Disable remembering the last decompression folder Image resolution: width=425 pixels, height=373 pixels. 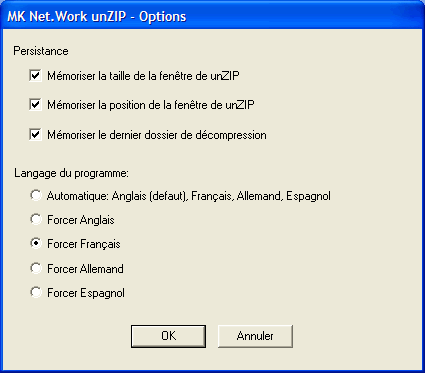click(35, 135)
